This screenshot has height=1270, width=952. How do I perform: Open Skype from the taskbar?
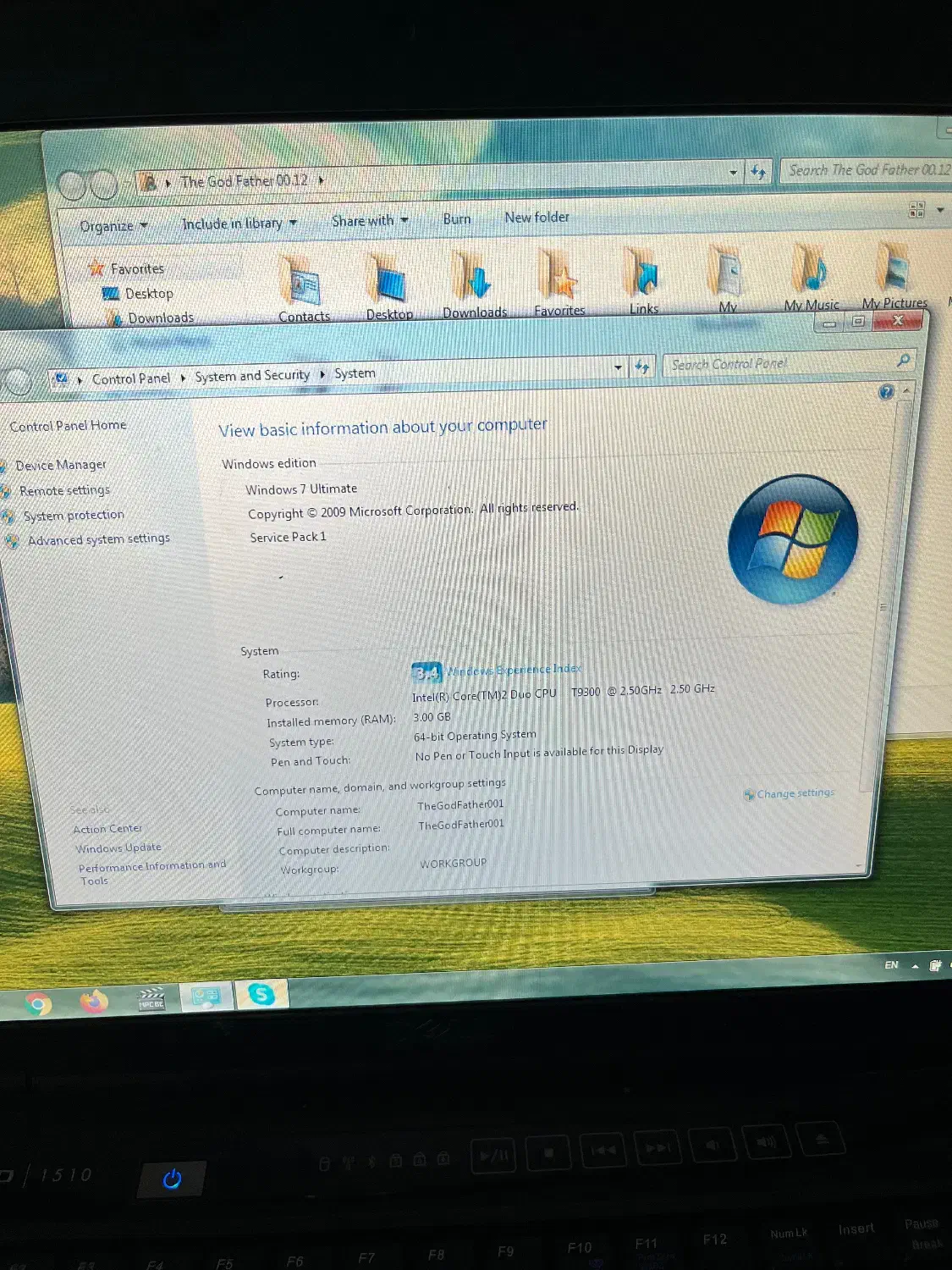click(262, 994)
